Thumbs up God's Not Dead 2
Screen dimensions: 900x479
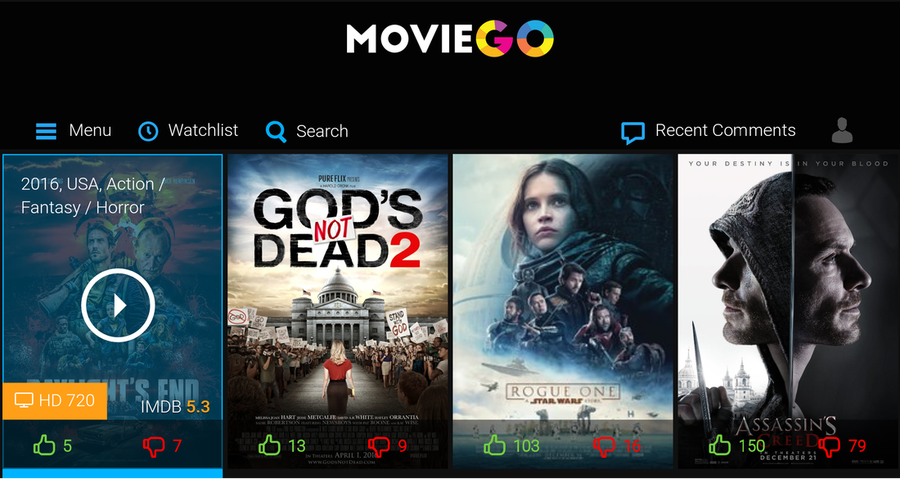(x=269, y=446)
